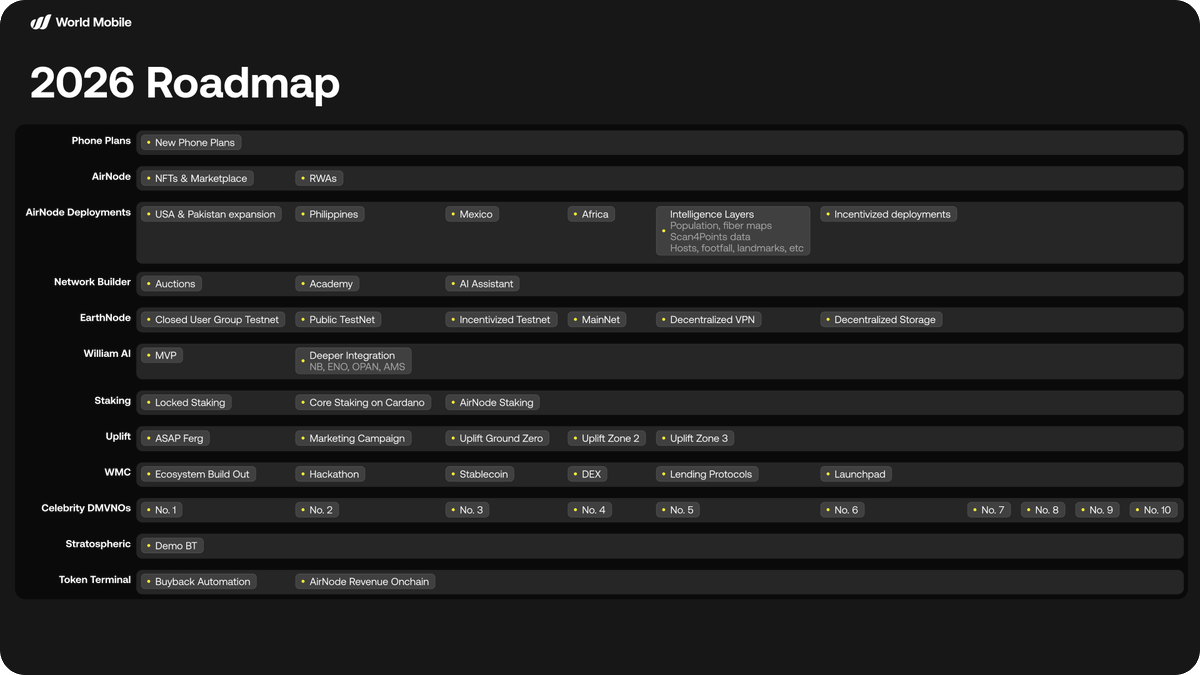Viewport: 1200px width, 675px height.
Task: Select the Locked Staking chip
Action: pos(187,403)
